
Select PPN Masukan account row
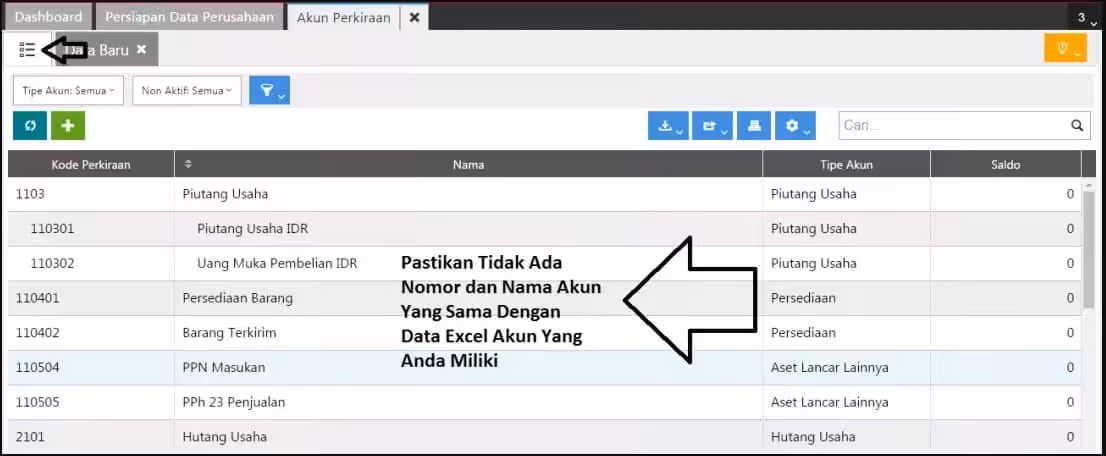pyautogui.click(x=545, y=367)
